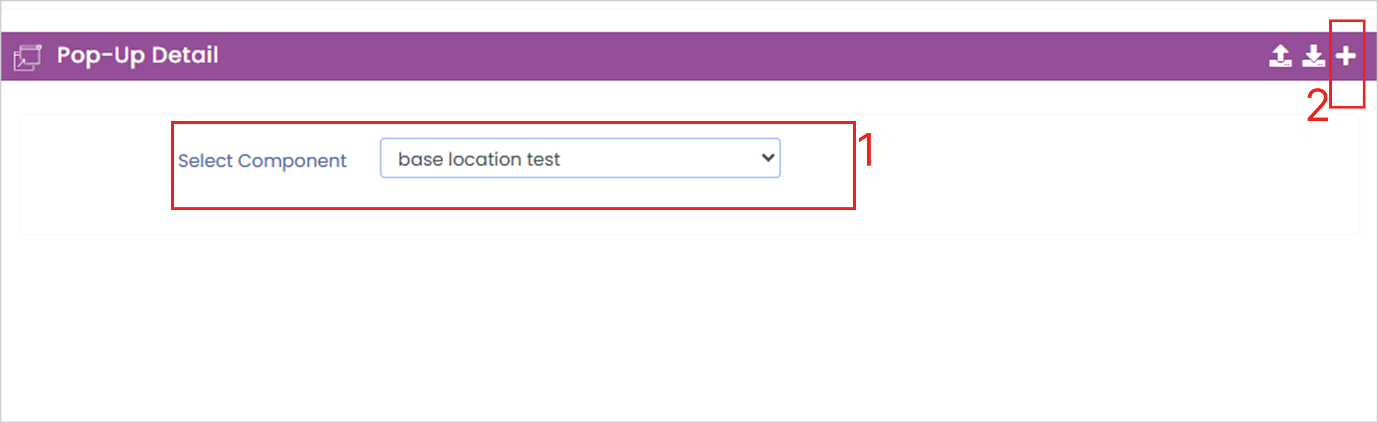Click the download icon in purple header
Screen dimensions: 1378x423
point(1314,56)
